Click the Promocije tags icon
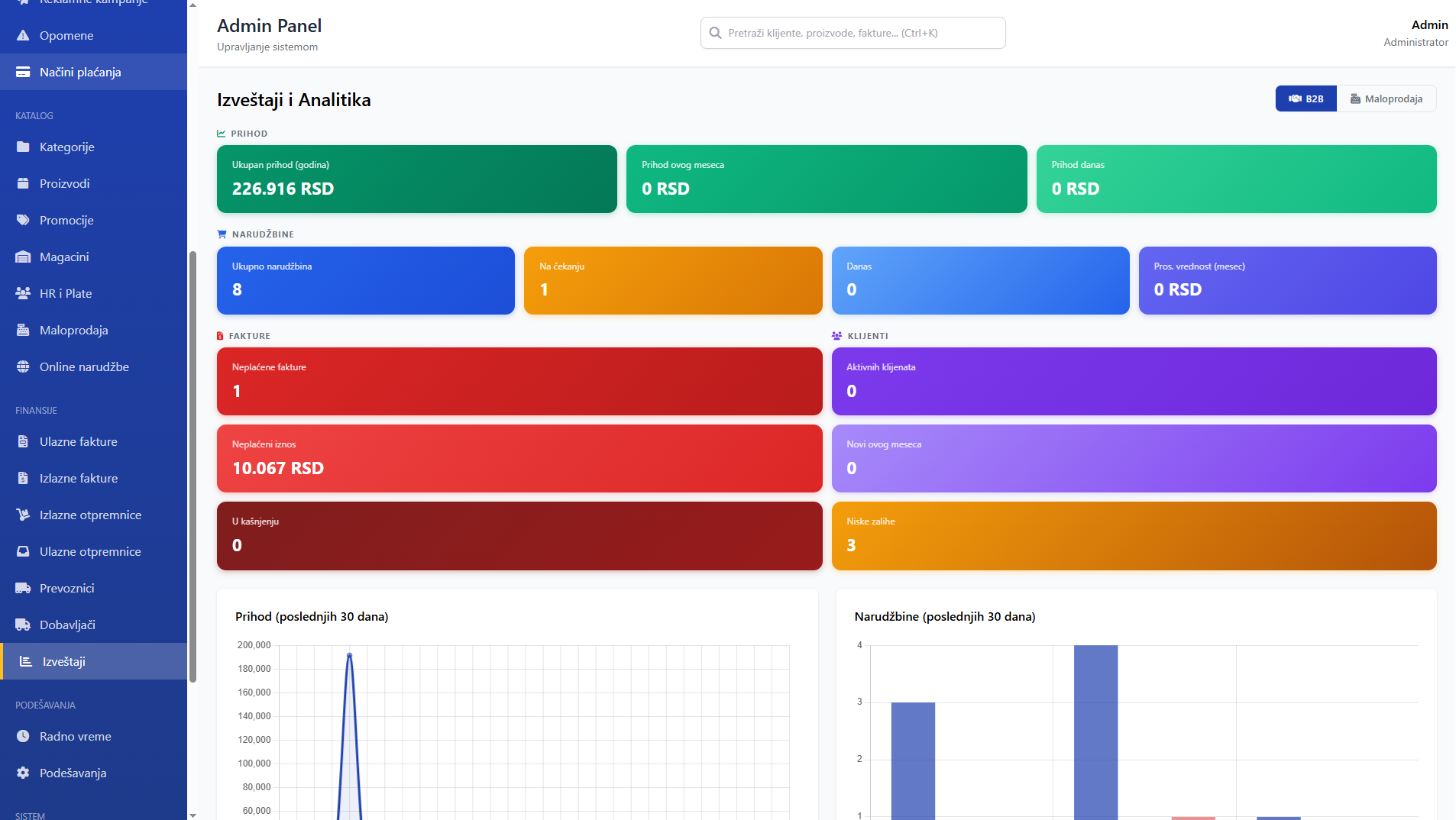Viewport: 1456px width, 820px height. pyautogui.click(x=23, y=220)
